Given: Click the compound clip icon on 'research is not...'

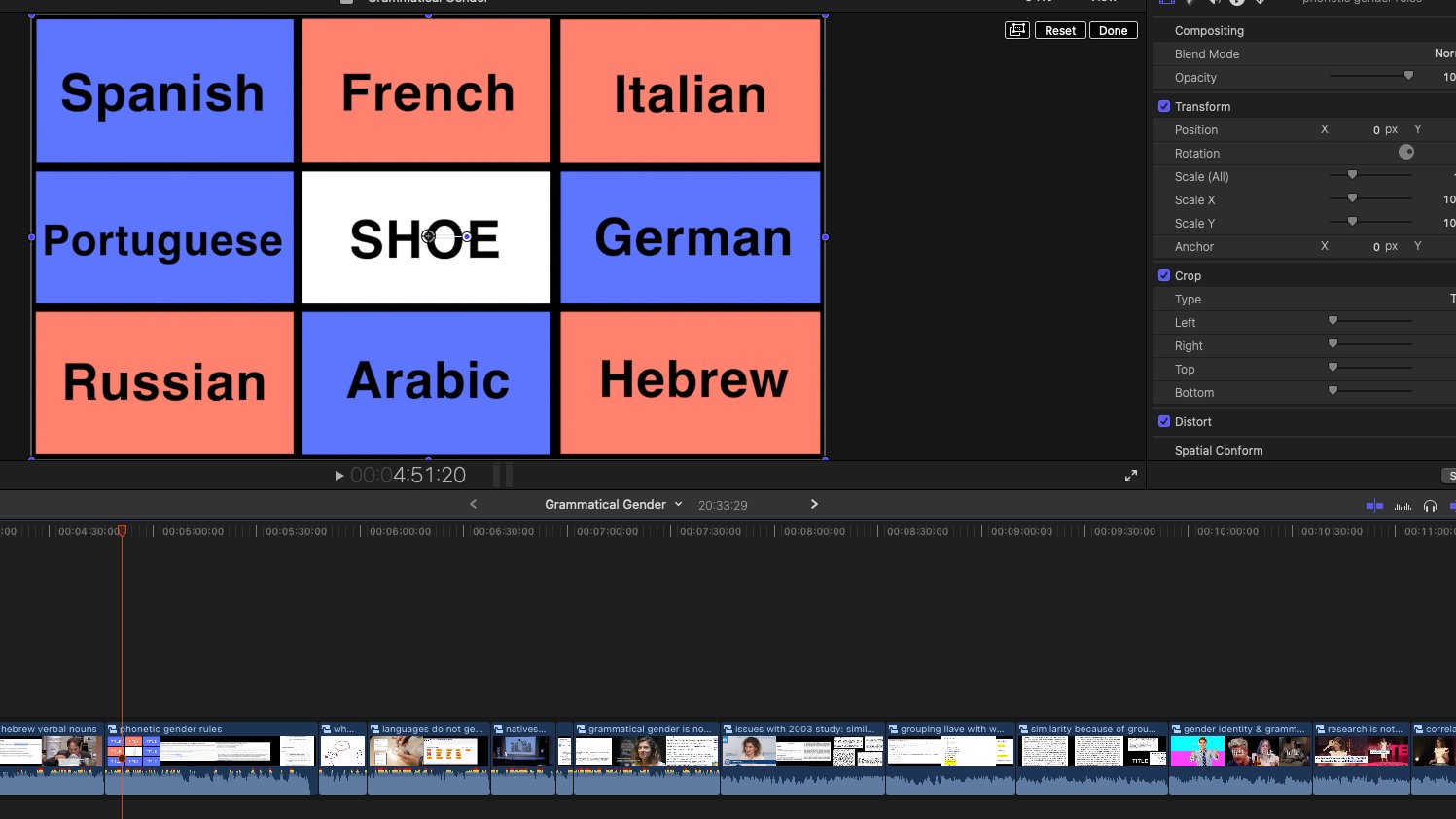Looking at the screenshot, I should click(1321, 729).
